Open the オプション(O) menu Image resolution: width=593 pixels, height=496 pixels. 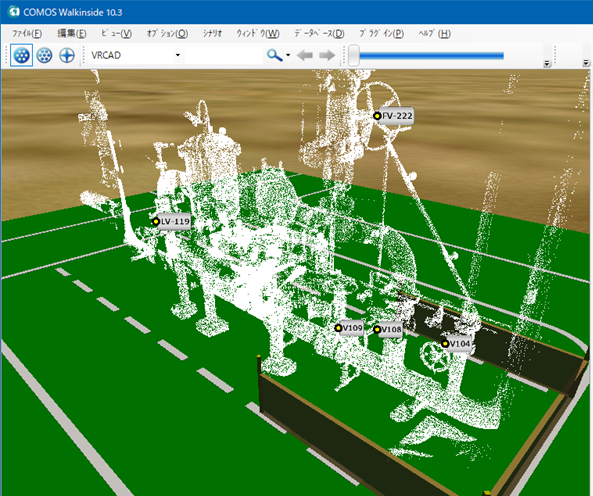coord(168,34)
